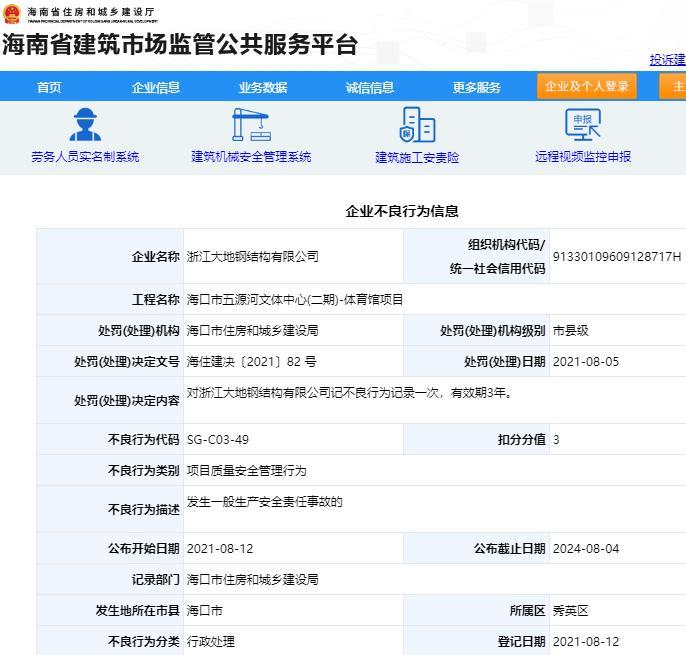The height and width of the screenshot is (655, 686).
Task: Select 海口市住房和城乡建设局 in 处罚(处理)机构 row
Action: 252,330
